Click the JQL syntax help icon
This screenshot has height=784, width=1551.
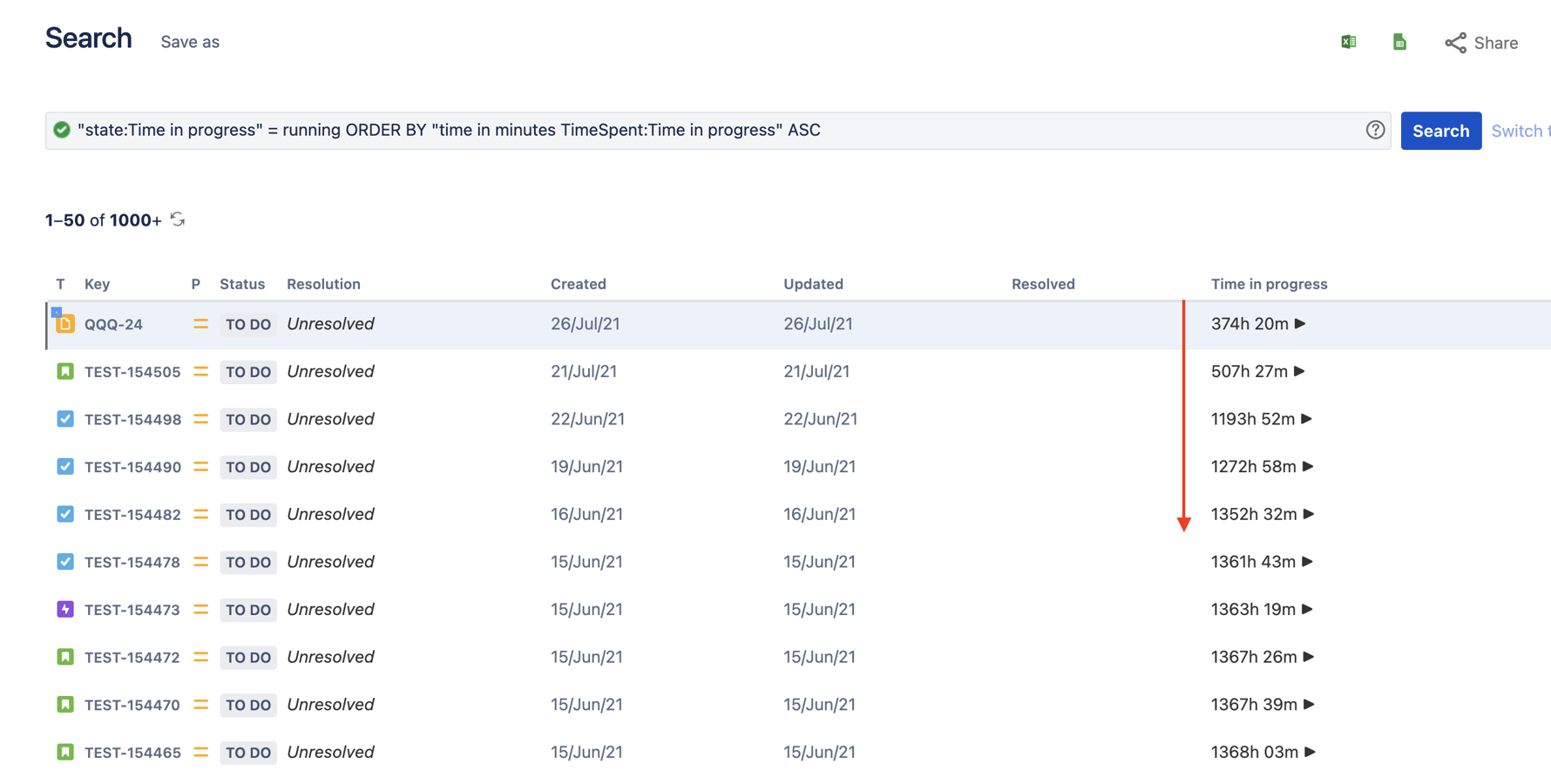coord(1375,130)
